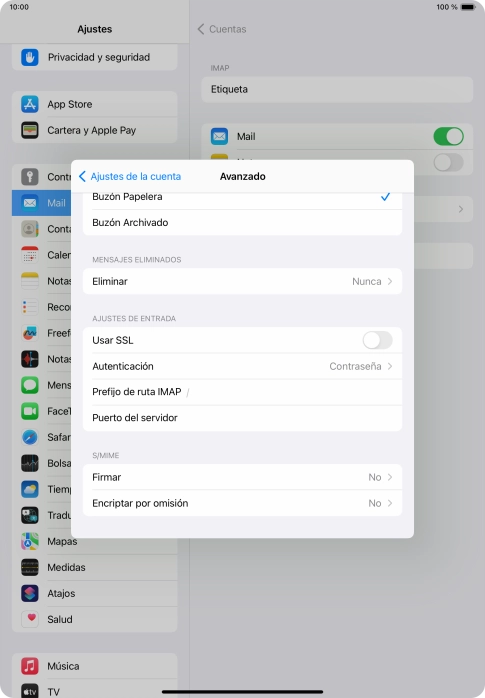485x698 pixels.
Task: Tap the Medidas app icon
Action: [30, 567]
